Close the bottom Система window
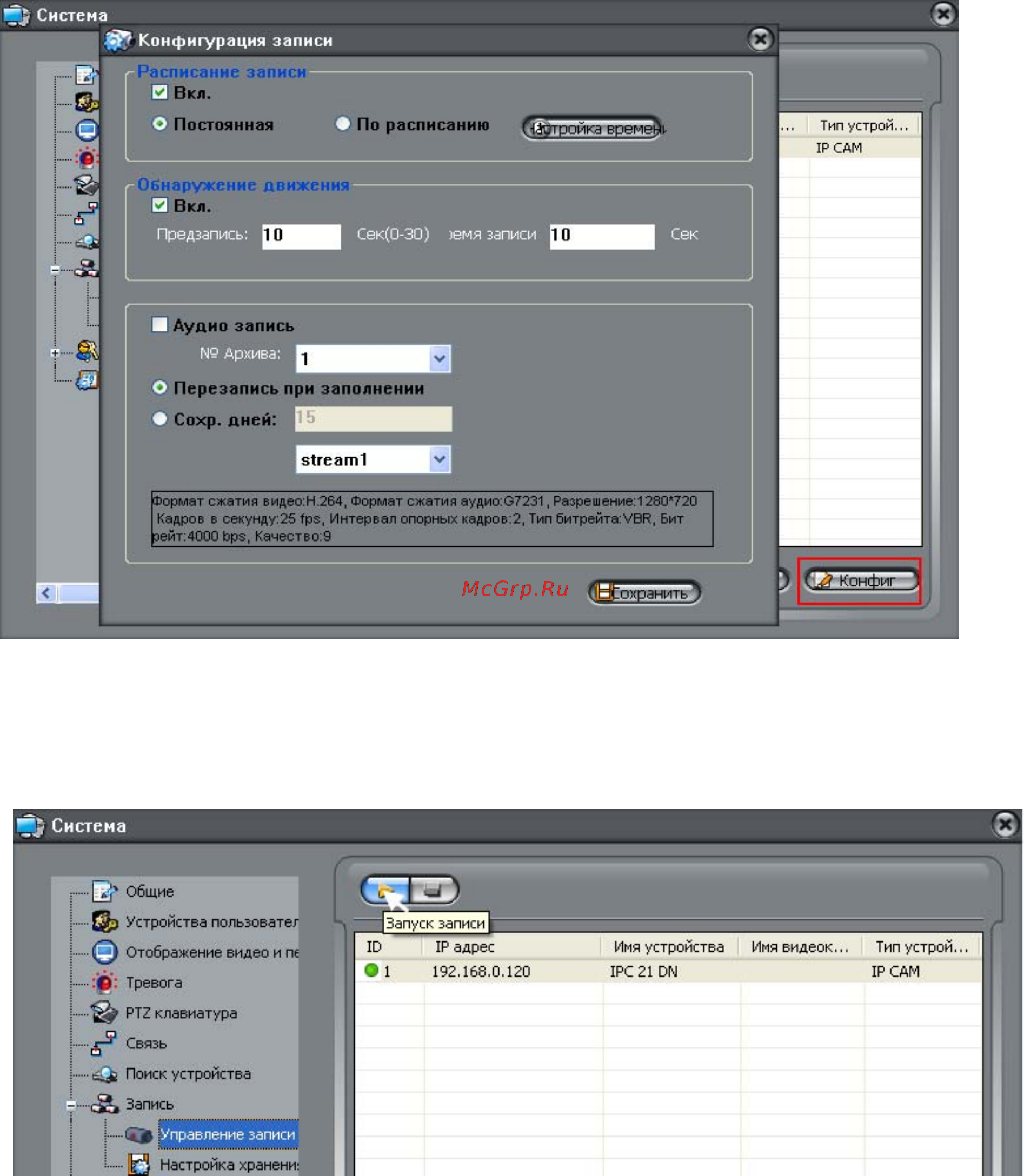The height and width of the screenshot is (1176, 1024). pos(1005,825)
